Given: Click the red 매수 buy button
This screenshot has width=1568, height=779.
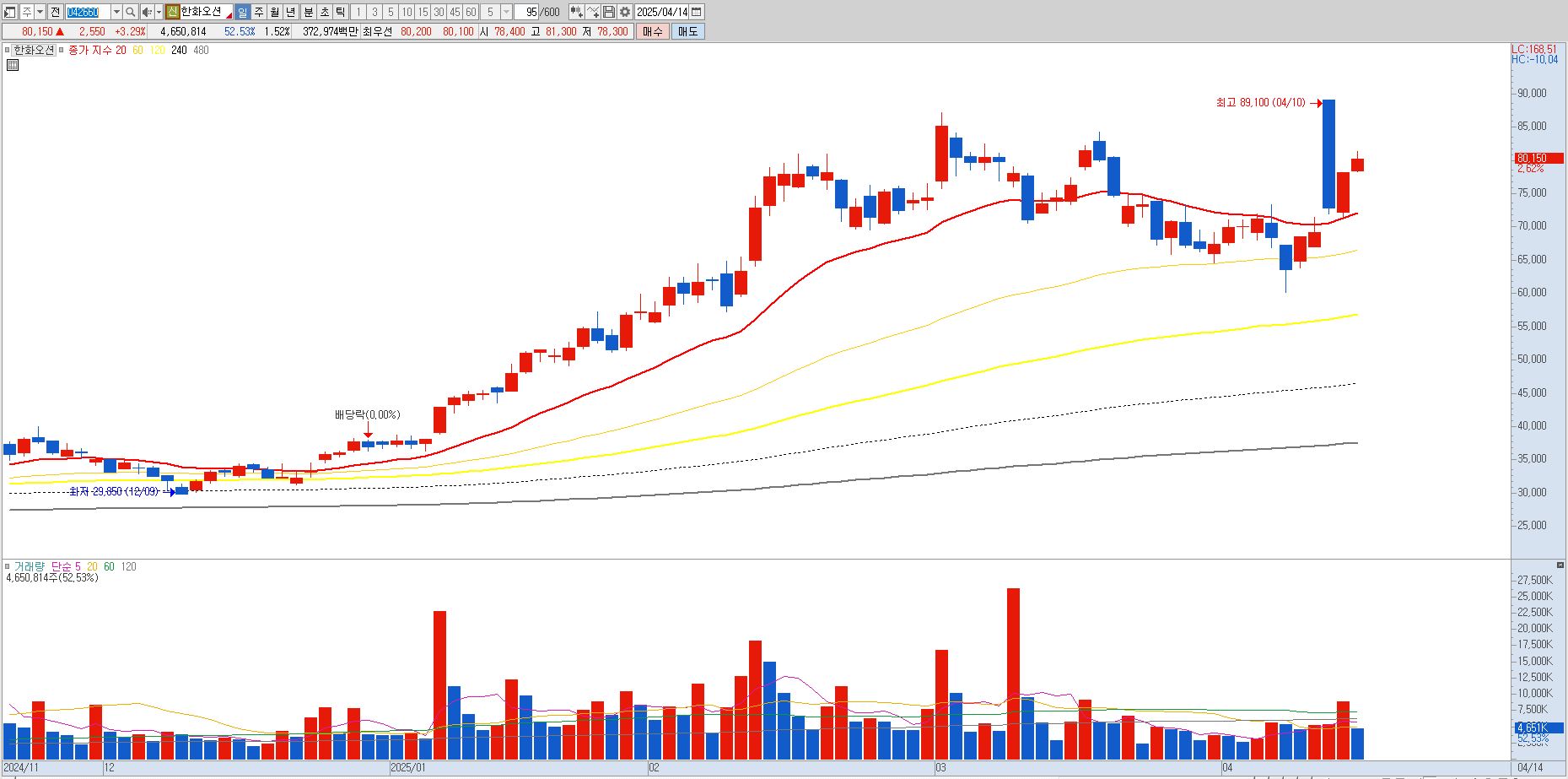Looking at the screenshot, I should point(652,31).
